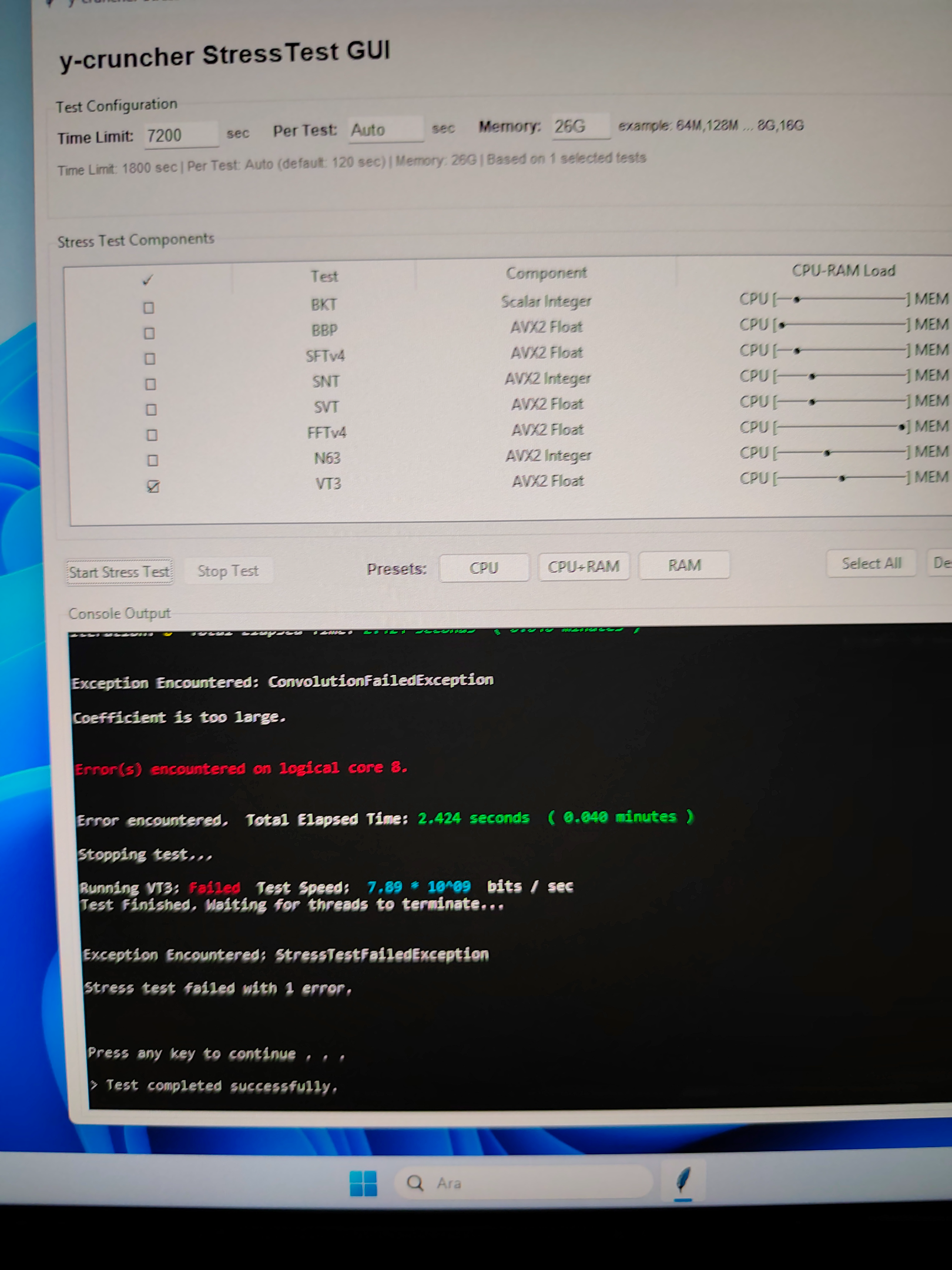Click the StressTestFailedException console line

(x=286, y=954)
